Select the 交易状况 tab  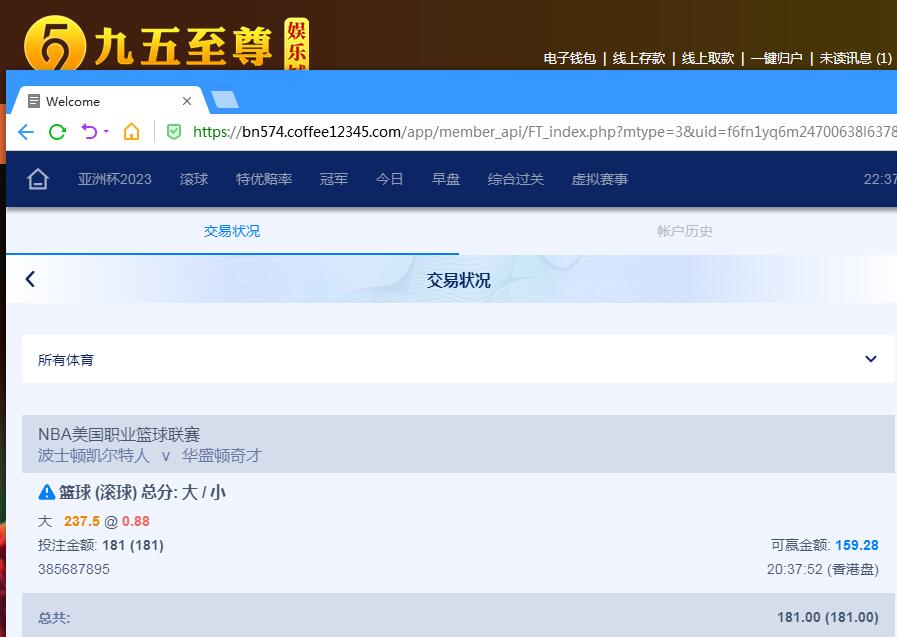(x=232, y=231)
